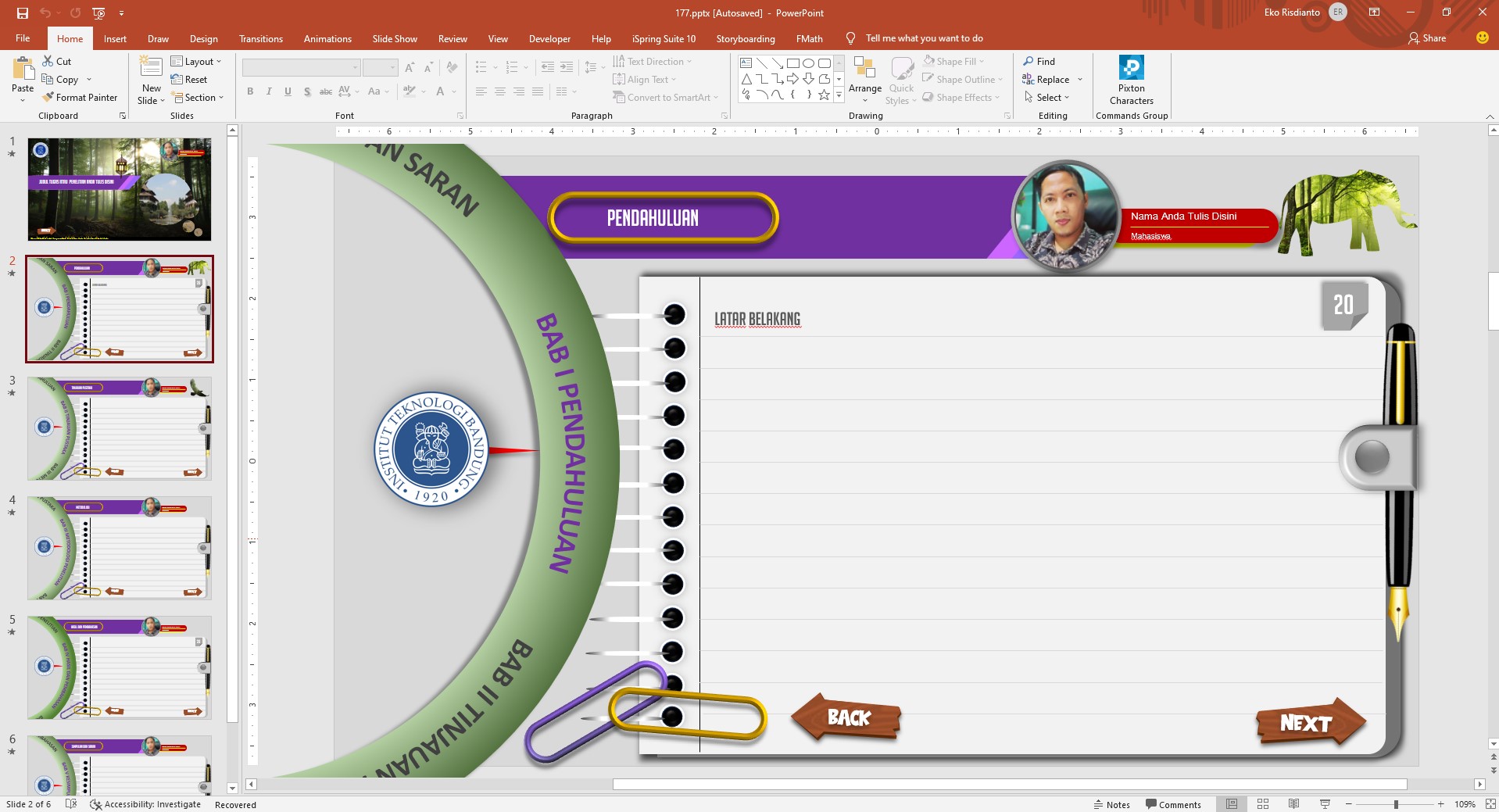Open the font name combo box
Screen dimensions: 1499x812
pyautogui.click(x=301, y=68)
